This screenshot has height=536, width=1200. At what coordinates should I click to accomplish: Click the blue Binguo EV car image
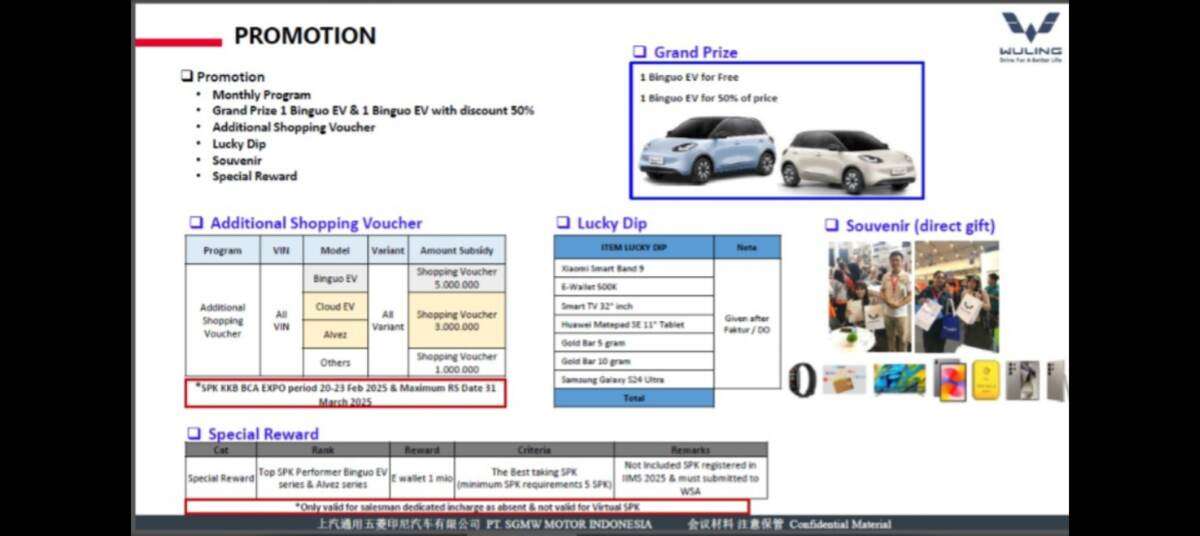(707, 150)
